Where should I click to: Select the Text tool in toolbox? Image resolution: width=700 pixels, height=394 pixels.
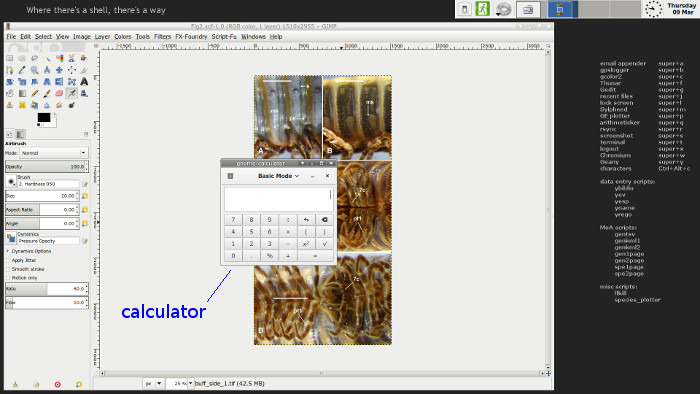84,82
